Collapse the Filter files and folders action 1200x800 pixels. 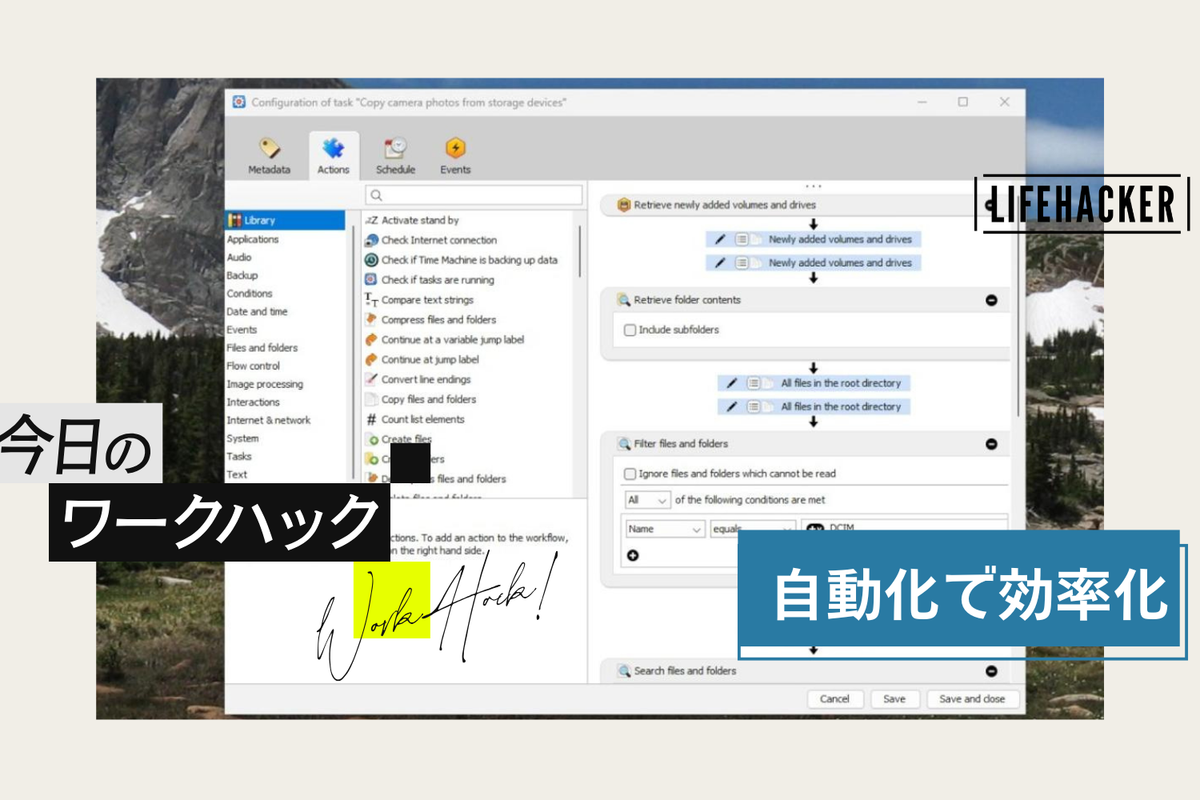click(x=991, y=444)
